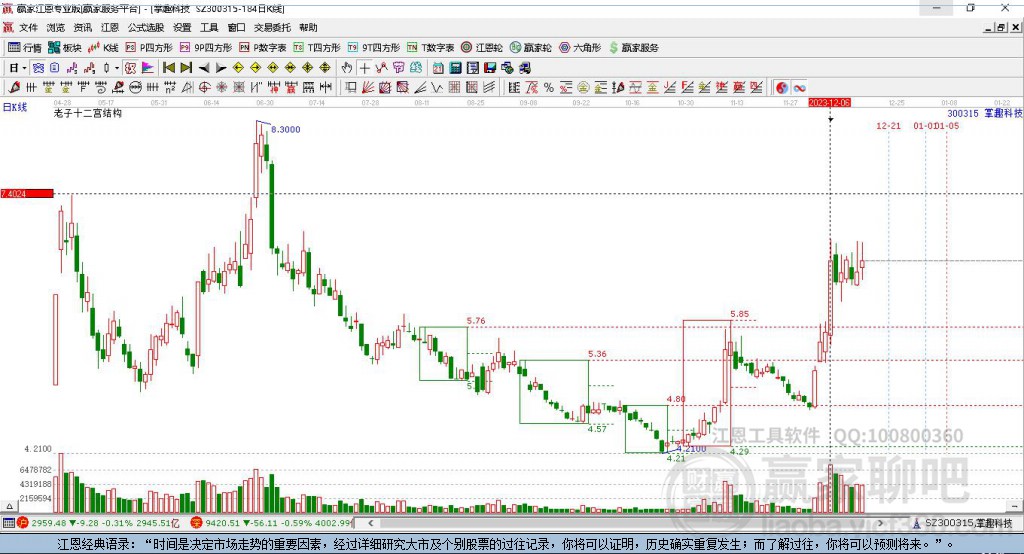This screenshot has height=554, width=1024.
Task: Open the 工具 menu
Action: point(209,27)
